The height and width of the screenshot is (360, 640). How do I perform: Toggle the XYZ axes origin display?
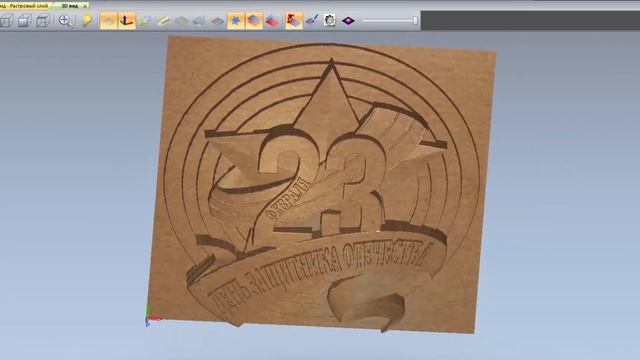[127, 20]
